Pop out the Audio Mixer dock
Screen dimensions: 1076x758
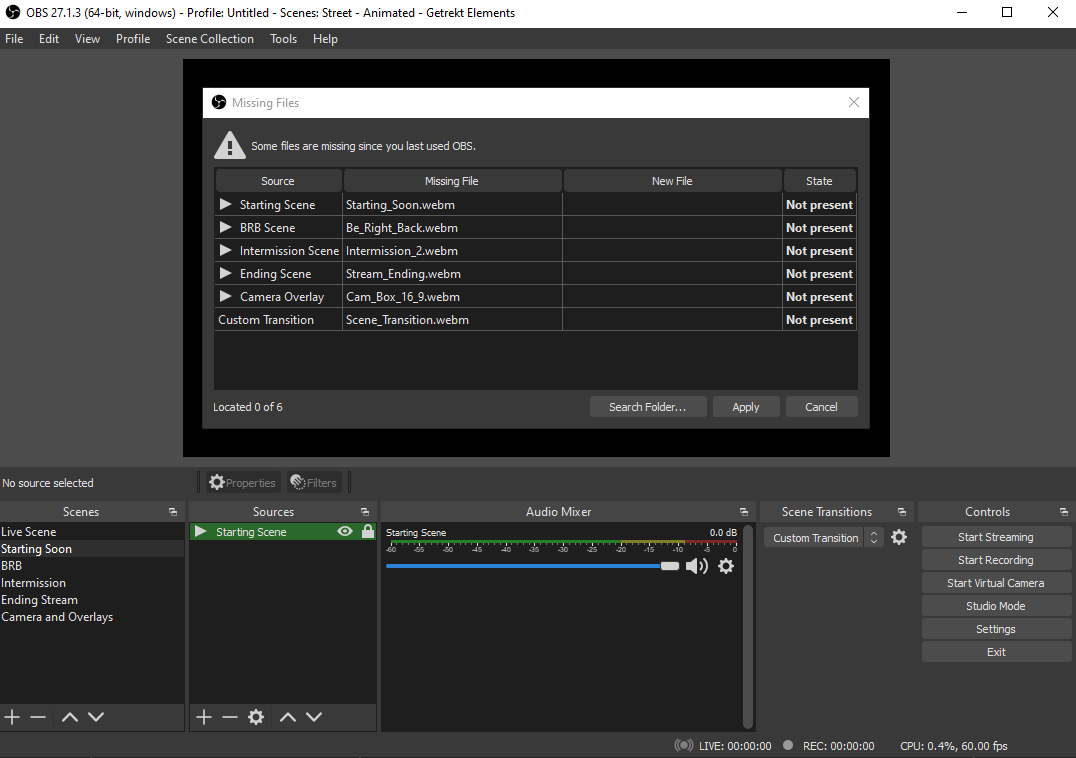pyautogui.click(x=743, y=512)
